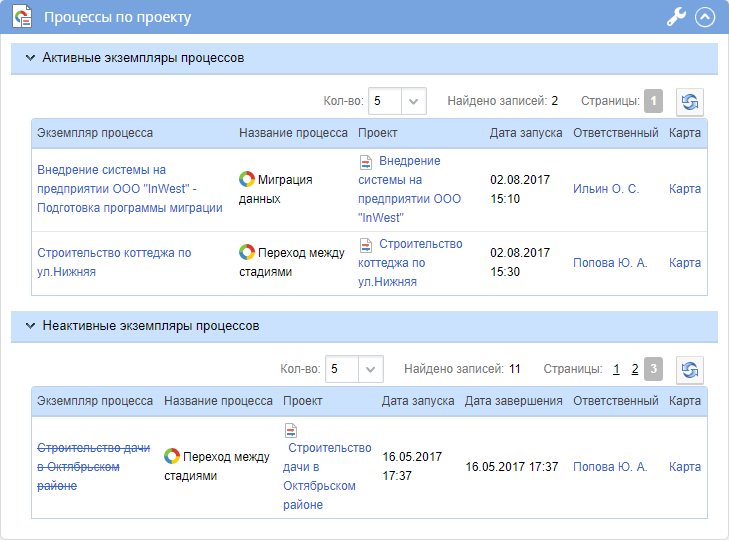729x540 pixels.
Task: Refresh the inactive process instances list
Action: (x=689, y=369)
